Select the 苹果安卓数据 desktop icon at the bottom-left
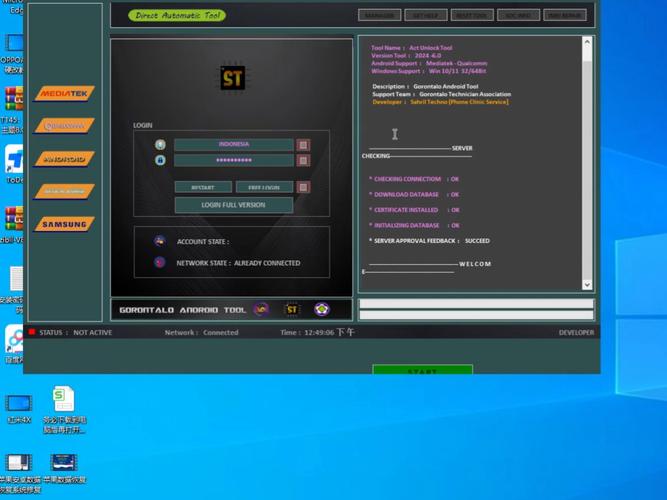This screenshot has width=667, height=500. (x=19, y=473)
